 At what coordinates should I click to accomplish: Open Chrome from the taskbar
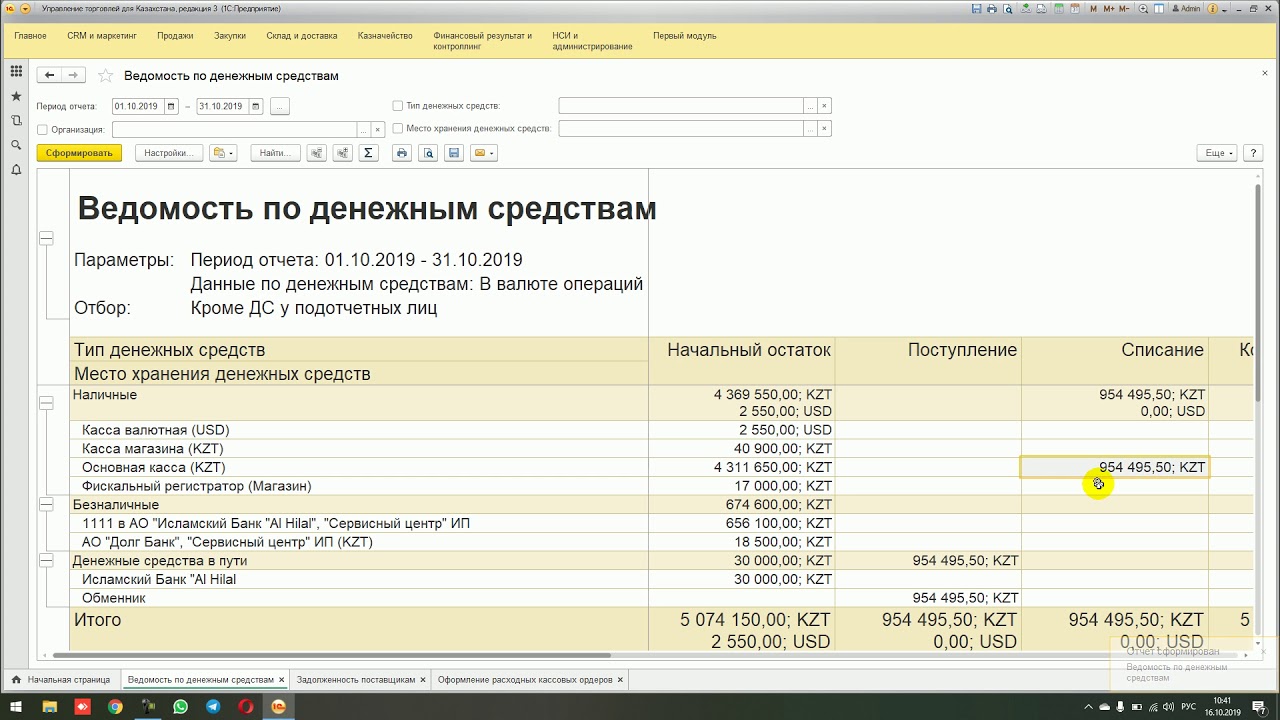[x=115, y=706]
